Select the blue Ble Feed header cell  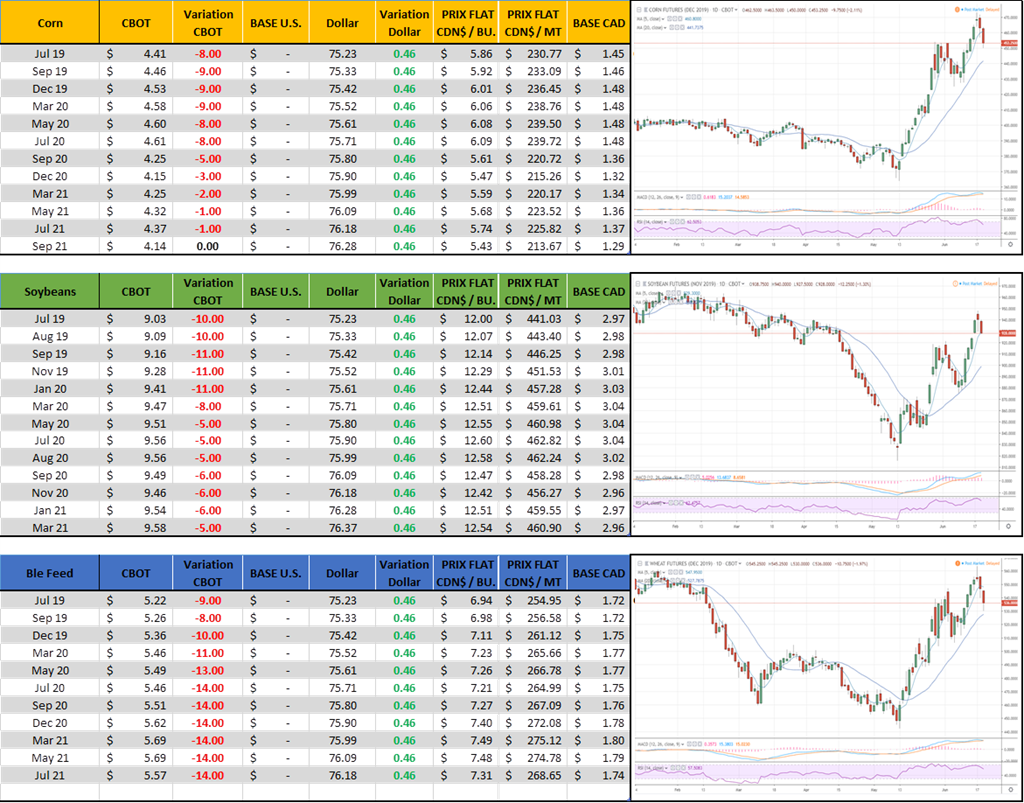(50, 573)
